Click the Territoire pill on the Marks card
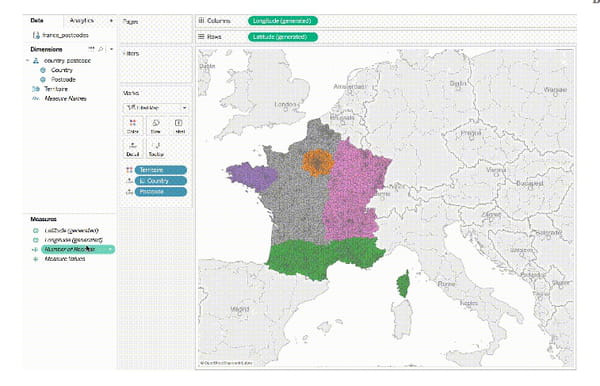 tap(161, 170)
